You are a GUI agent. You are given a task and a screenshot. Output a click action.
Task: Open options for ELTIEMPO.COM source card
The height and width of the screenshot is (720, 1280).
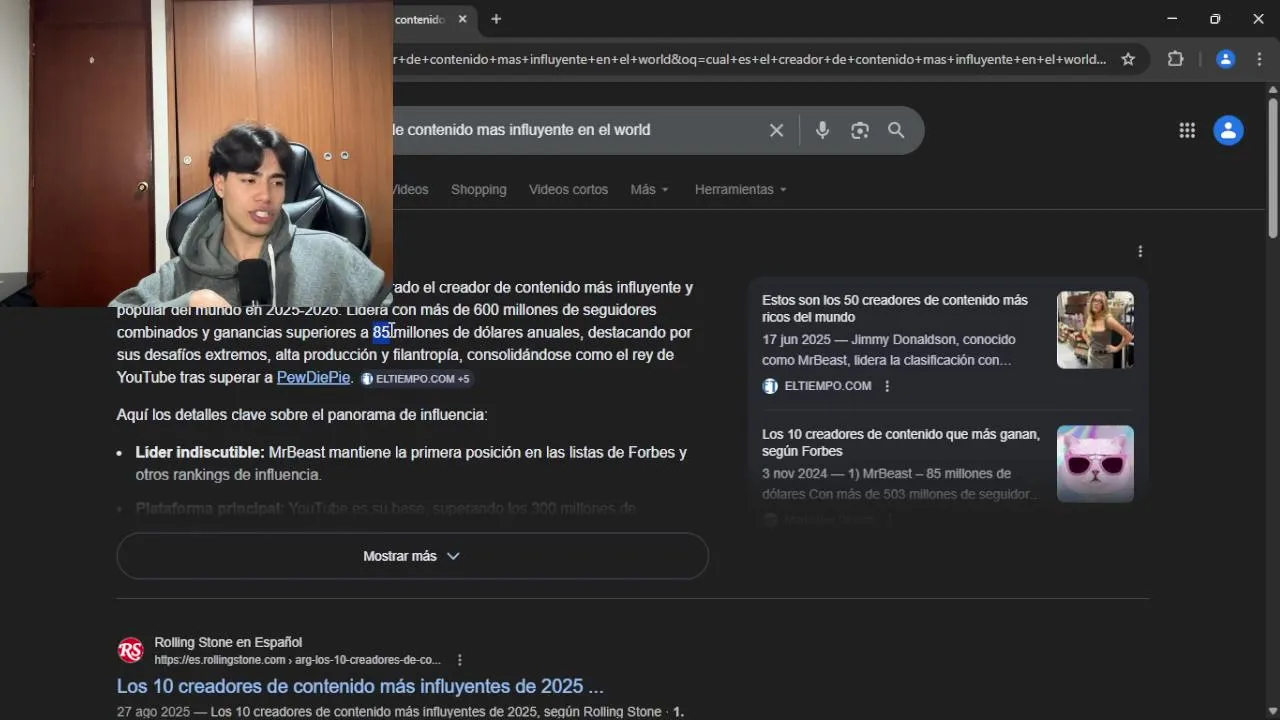click(887, 386)
